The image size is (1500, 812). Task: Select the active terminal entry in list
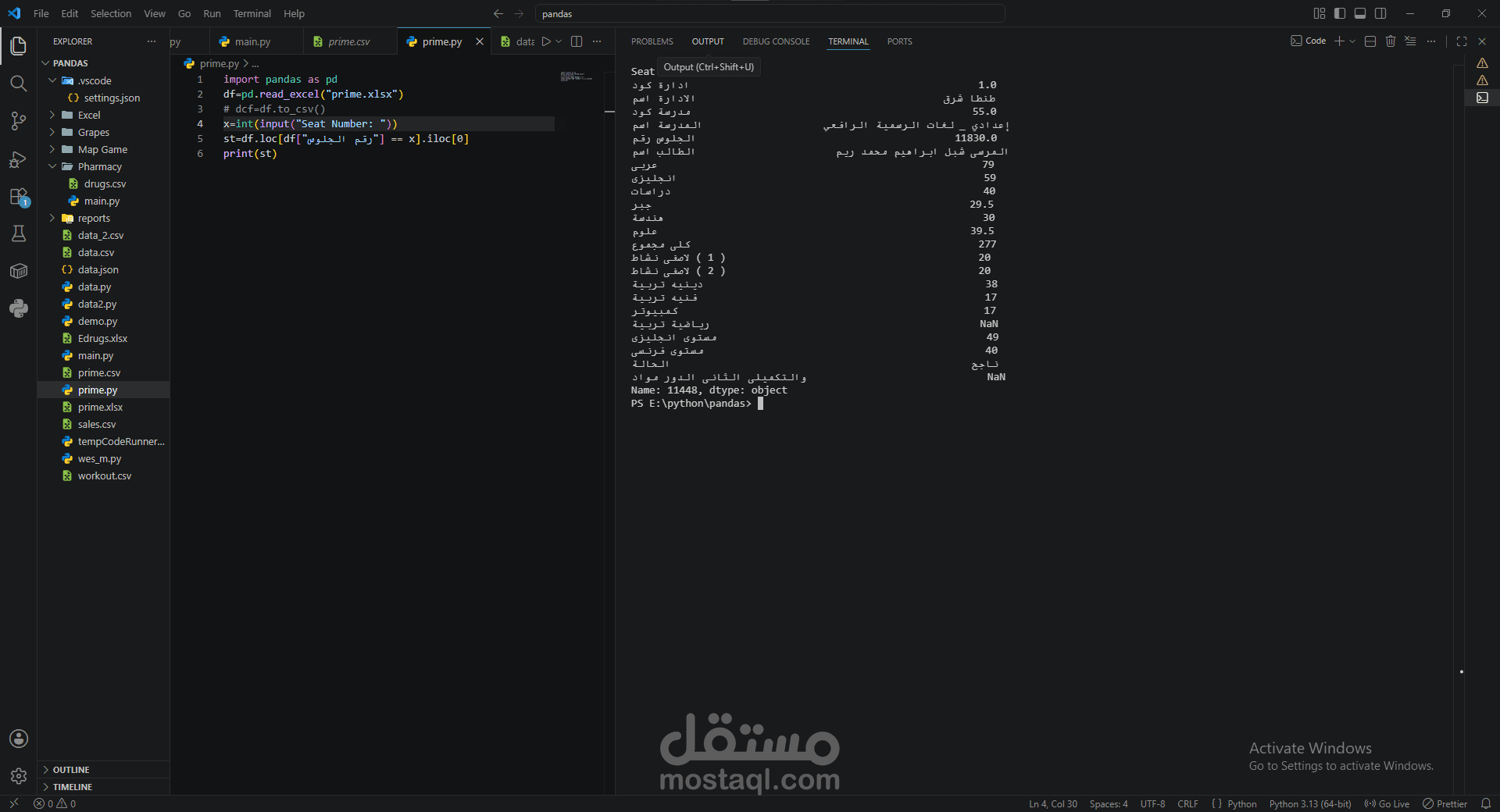coord(1482,98)
